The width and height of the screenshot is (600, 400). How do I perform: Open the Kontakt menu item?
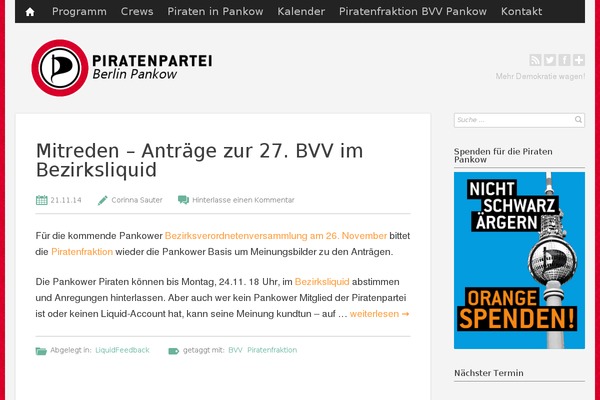(522, 11)
